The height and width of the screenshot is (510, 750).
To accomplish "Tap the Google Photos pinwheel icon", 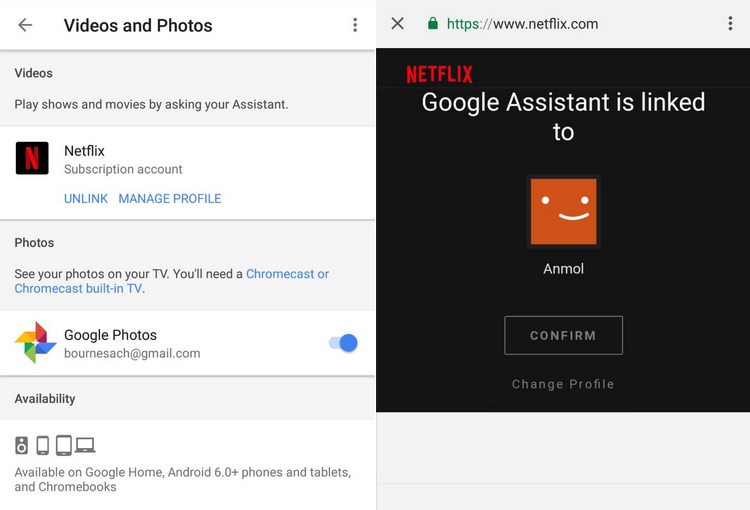I will coord(35,343).
